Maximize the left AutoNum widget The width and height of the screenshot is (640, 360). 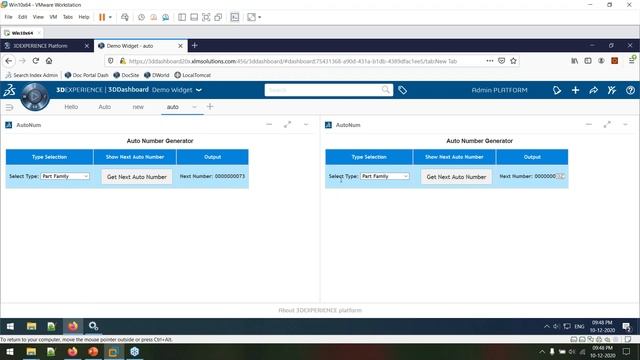click(287, 124)
